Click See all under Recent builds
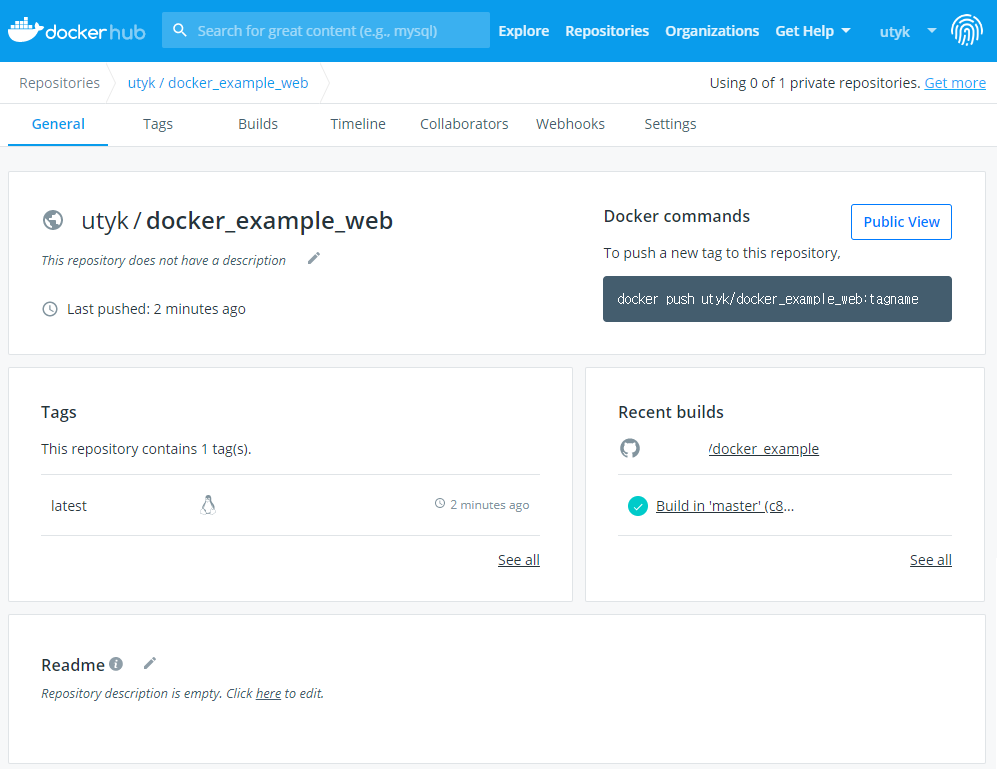 pyautogui.click(x=931, y=560)
